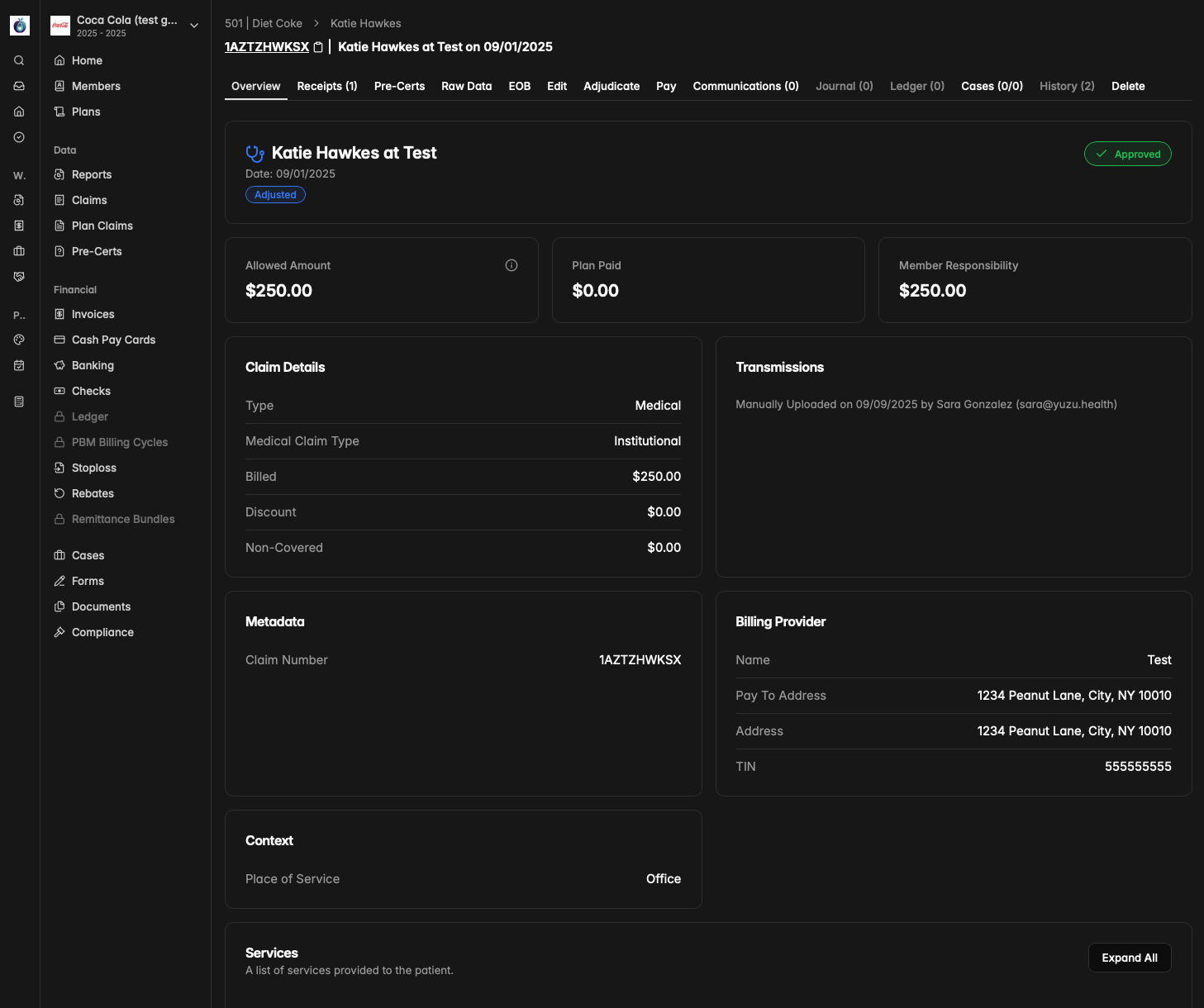This screenshot has height=1008, width=1204.
Task: Click the contact card icon beside Members
Action: tap(59, 86)
